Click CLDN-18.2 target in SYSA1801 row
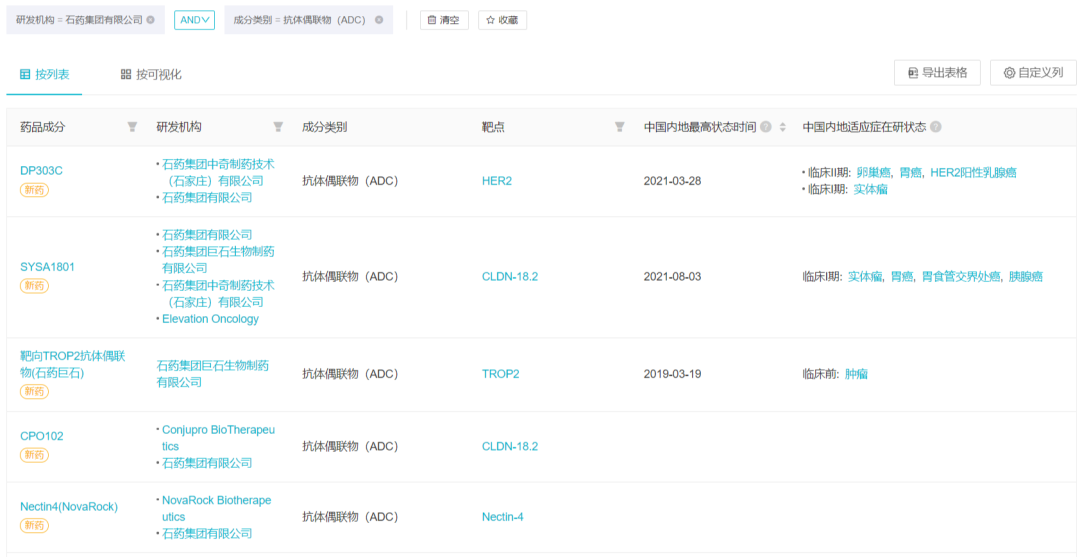1080x557 pixels. [x=510, y=277]
